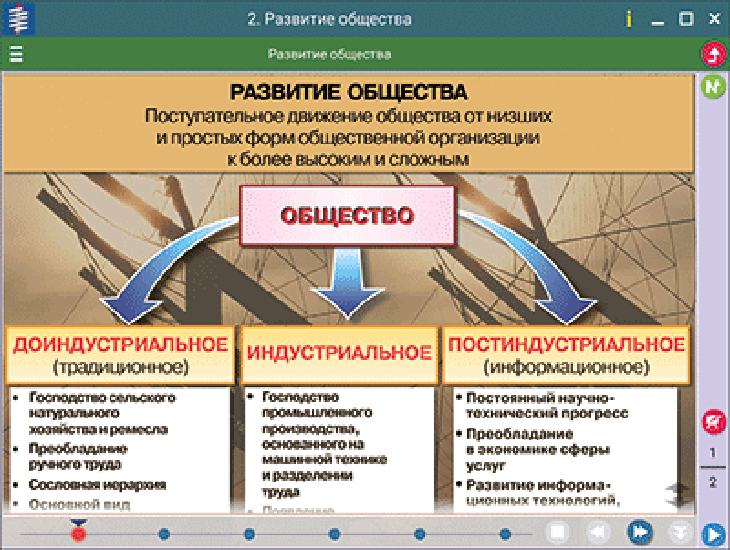Image resolution: width=730 pixels, height=550 pixels.
Task: Click 'Господство сельского натурального хозяйства' bullet
Action: click(x=102, y=414)
